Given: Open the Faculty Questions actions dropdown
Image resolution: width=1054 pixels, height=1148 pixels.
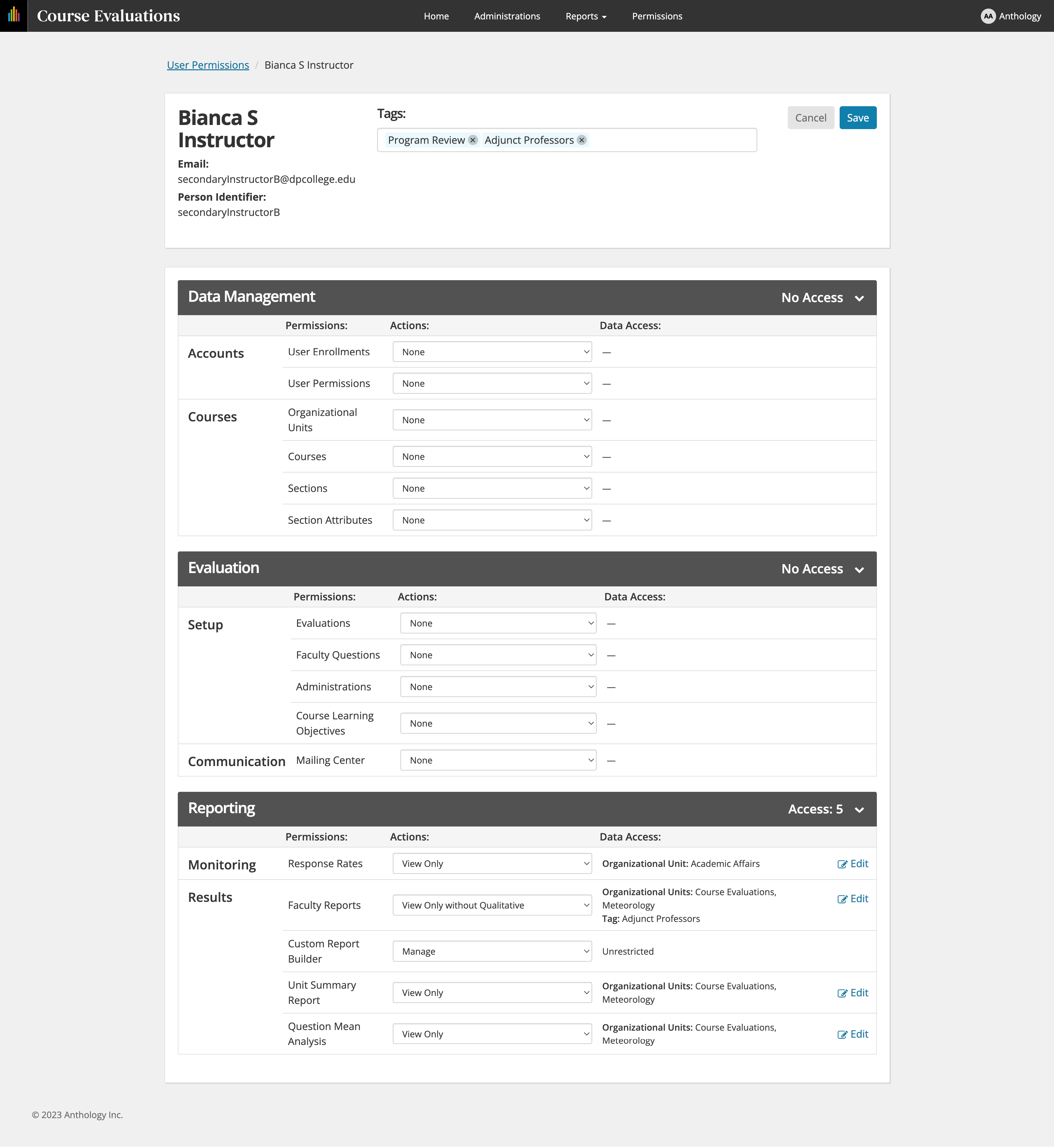Looking at the screenshot, I should pos(498,655).
